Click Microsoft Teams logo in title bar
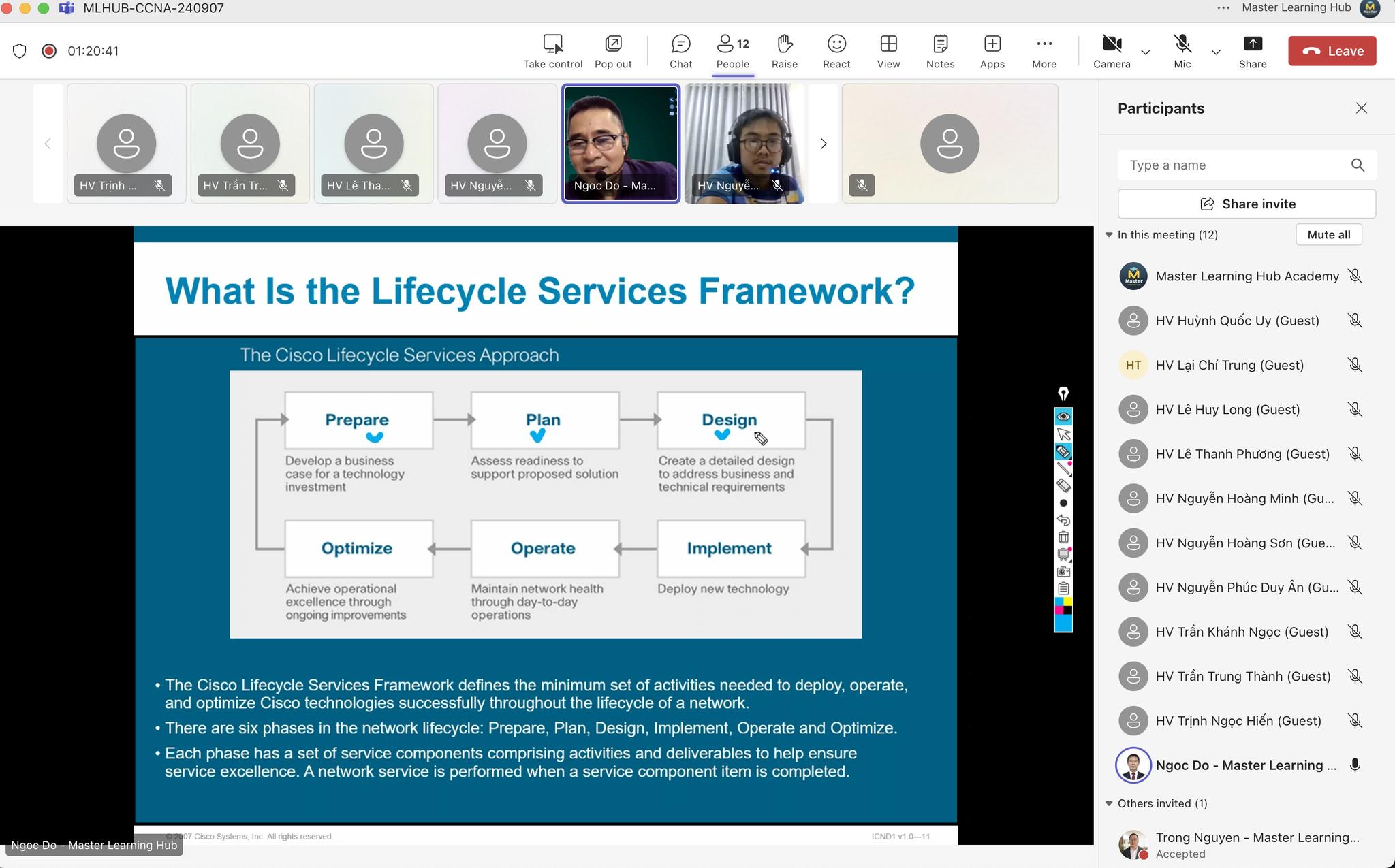 (67, 8)
